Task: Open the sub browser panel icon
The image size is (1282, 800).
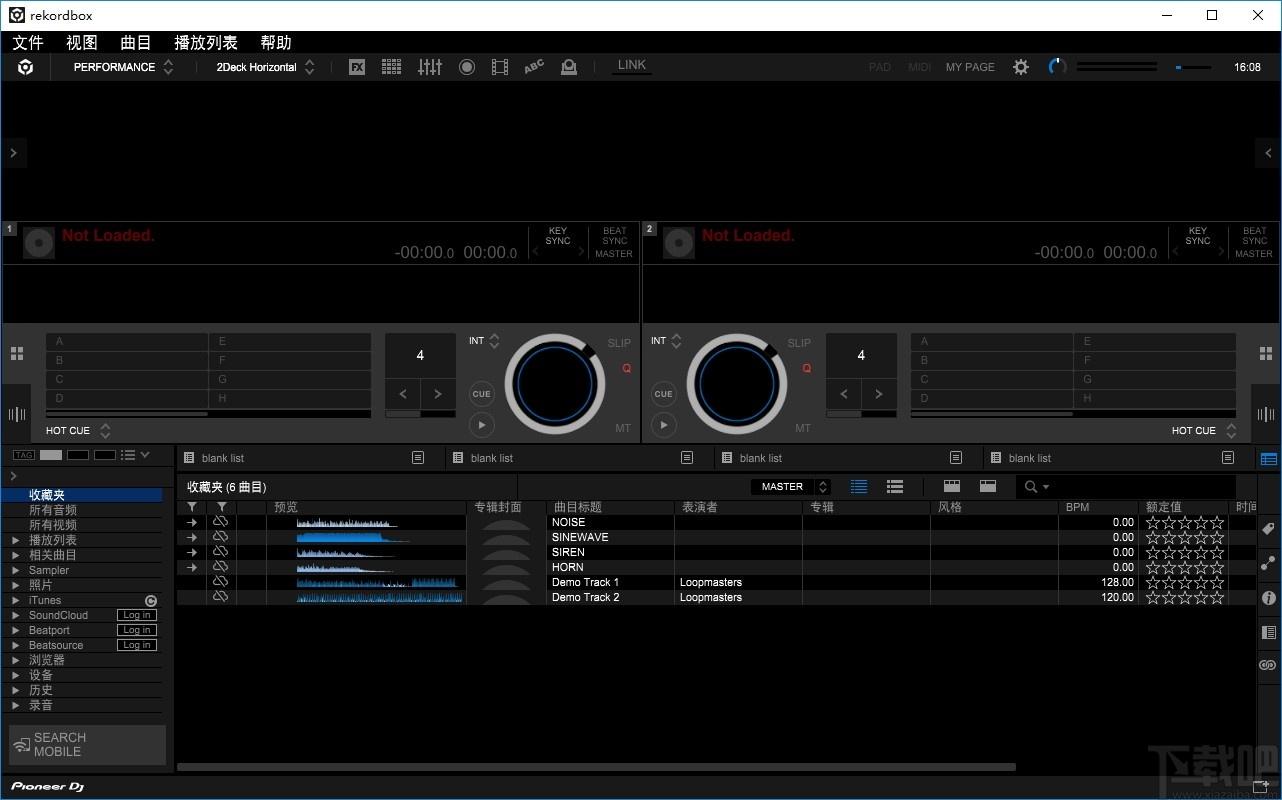Action: (x=1269, y=632)
